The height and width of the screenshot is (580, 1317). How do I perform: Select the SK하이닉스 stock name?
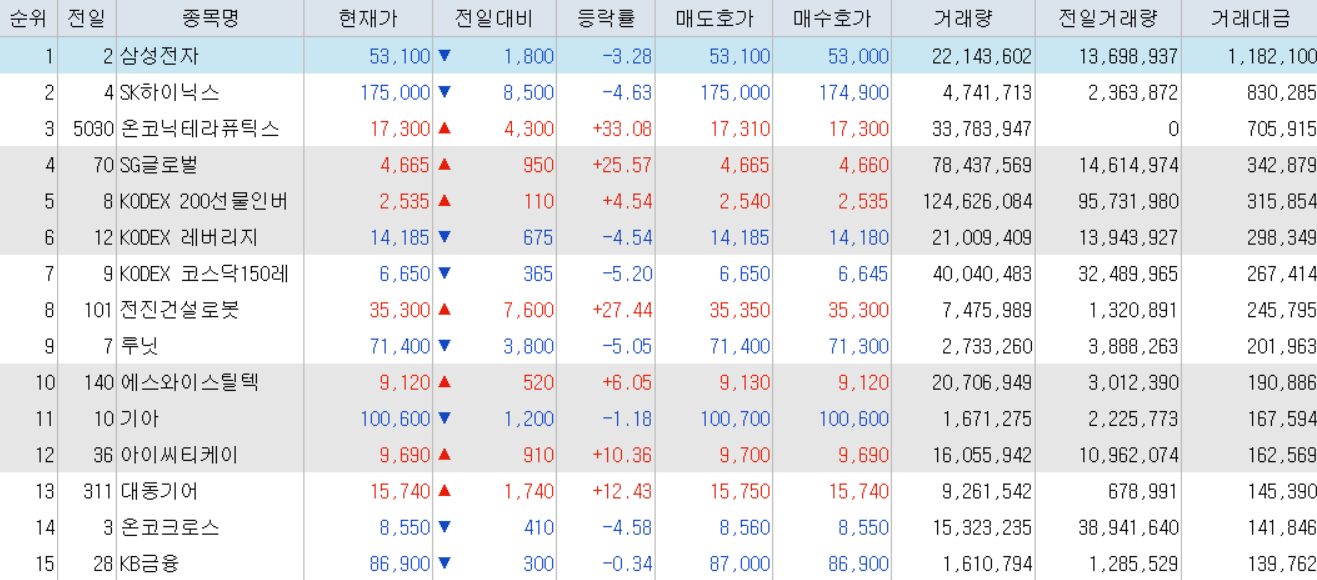tap(169, 93)
